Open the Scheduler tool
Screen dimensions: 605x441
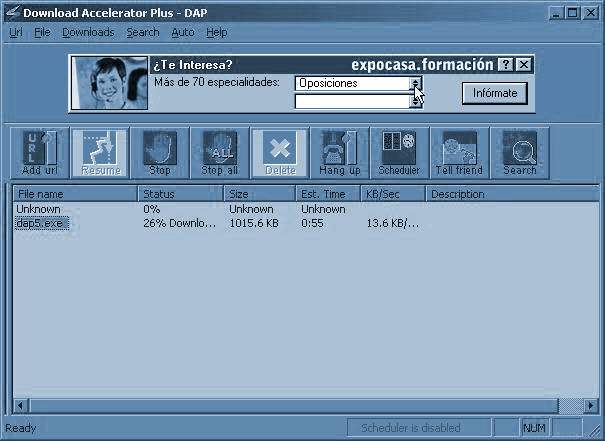(x=399, y=153)
